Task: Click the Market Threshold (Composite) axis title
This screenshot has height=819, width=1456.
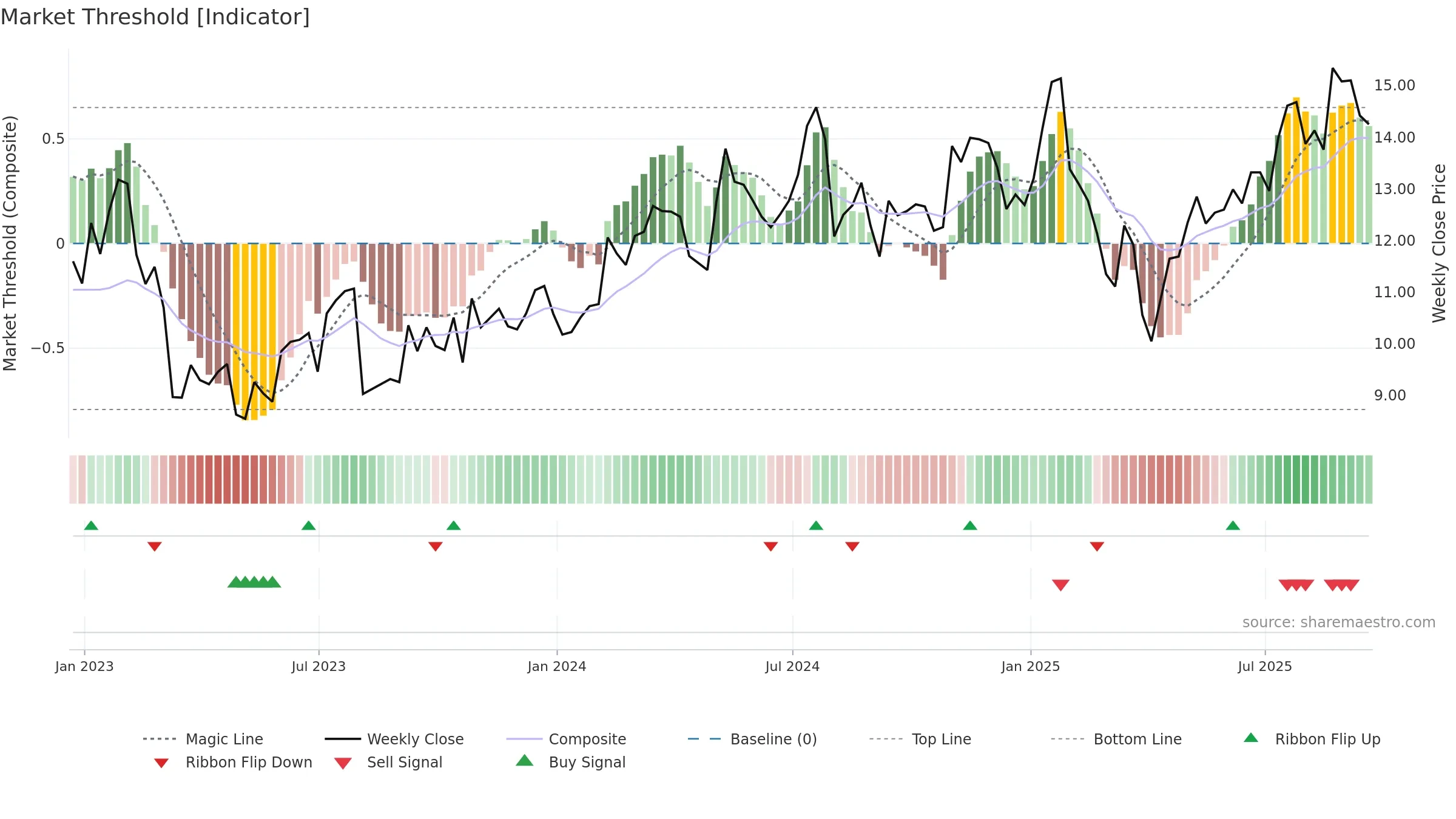Action: 10,243
